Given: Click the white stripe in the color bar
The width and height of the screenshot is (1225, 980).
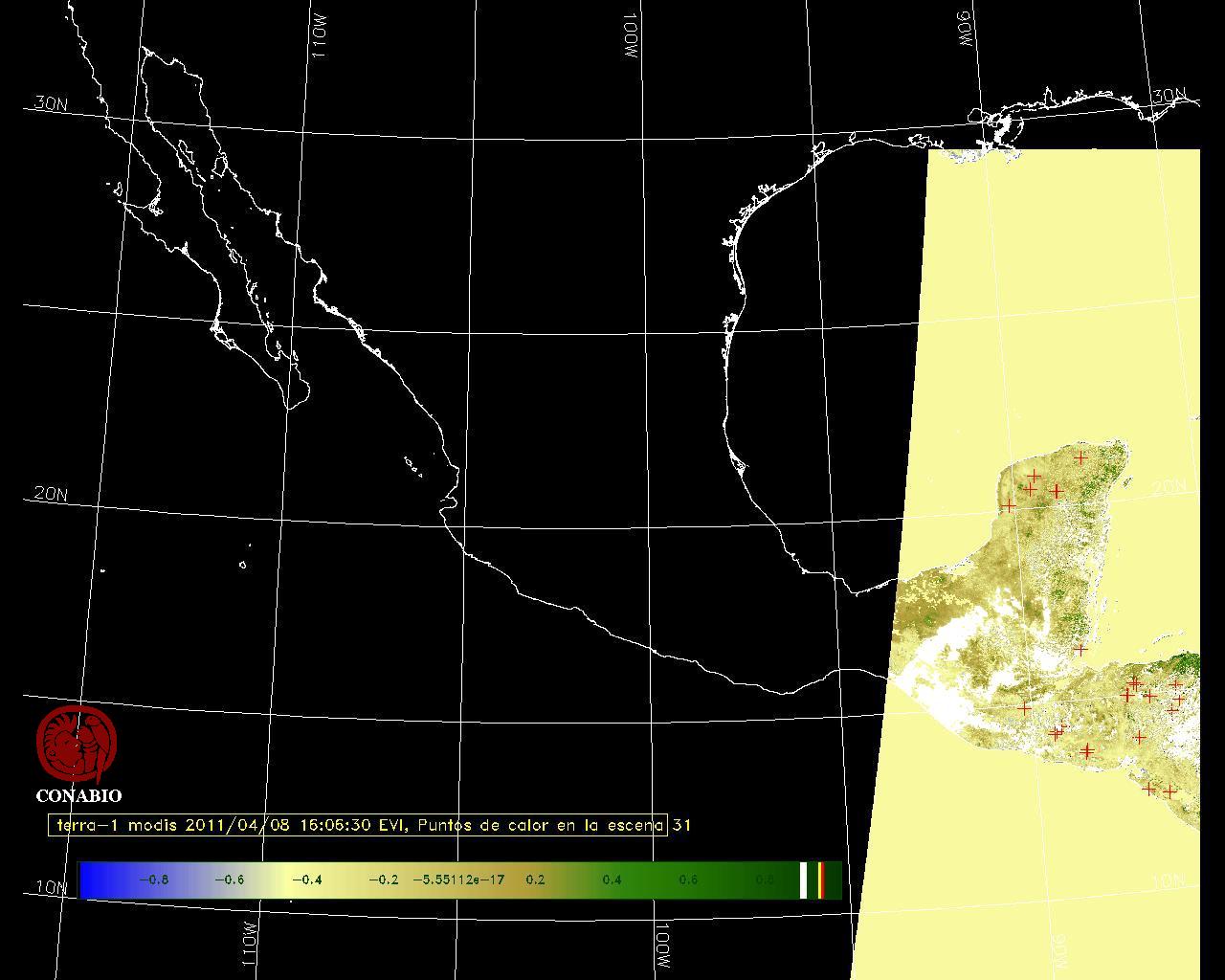Looking at the screenshot, I should [804, 880].
